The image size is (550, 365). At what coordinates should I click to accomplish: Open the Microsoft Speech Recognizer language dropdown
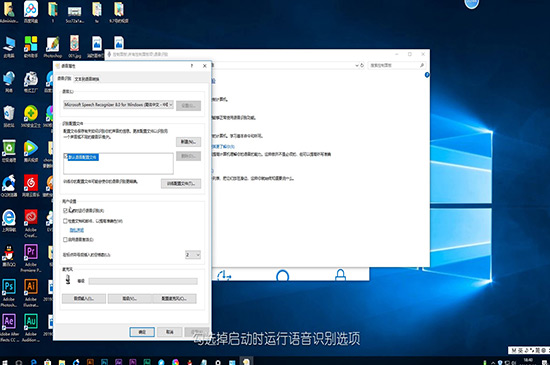tap(119, 104)
